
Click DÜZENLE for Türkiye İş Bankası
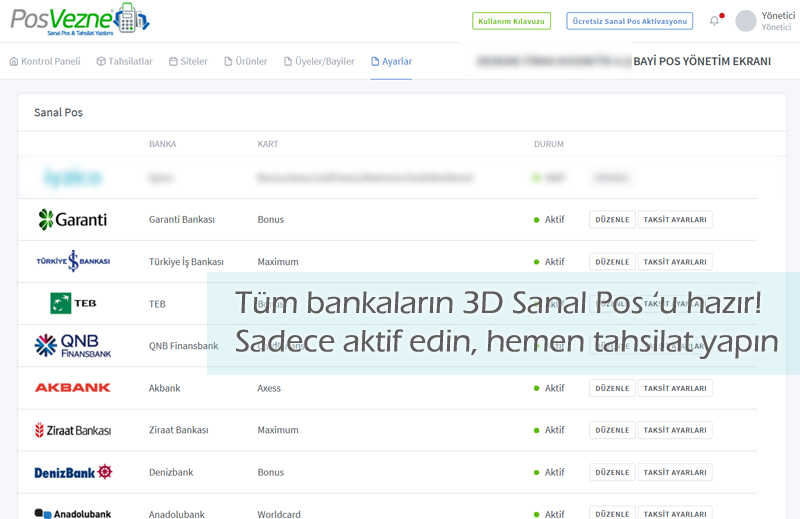pyautogui.click(x=612, y=262)
